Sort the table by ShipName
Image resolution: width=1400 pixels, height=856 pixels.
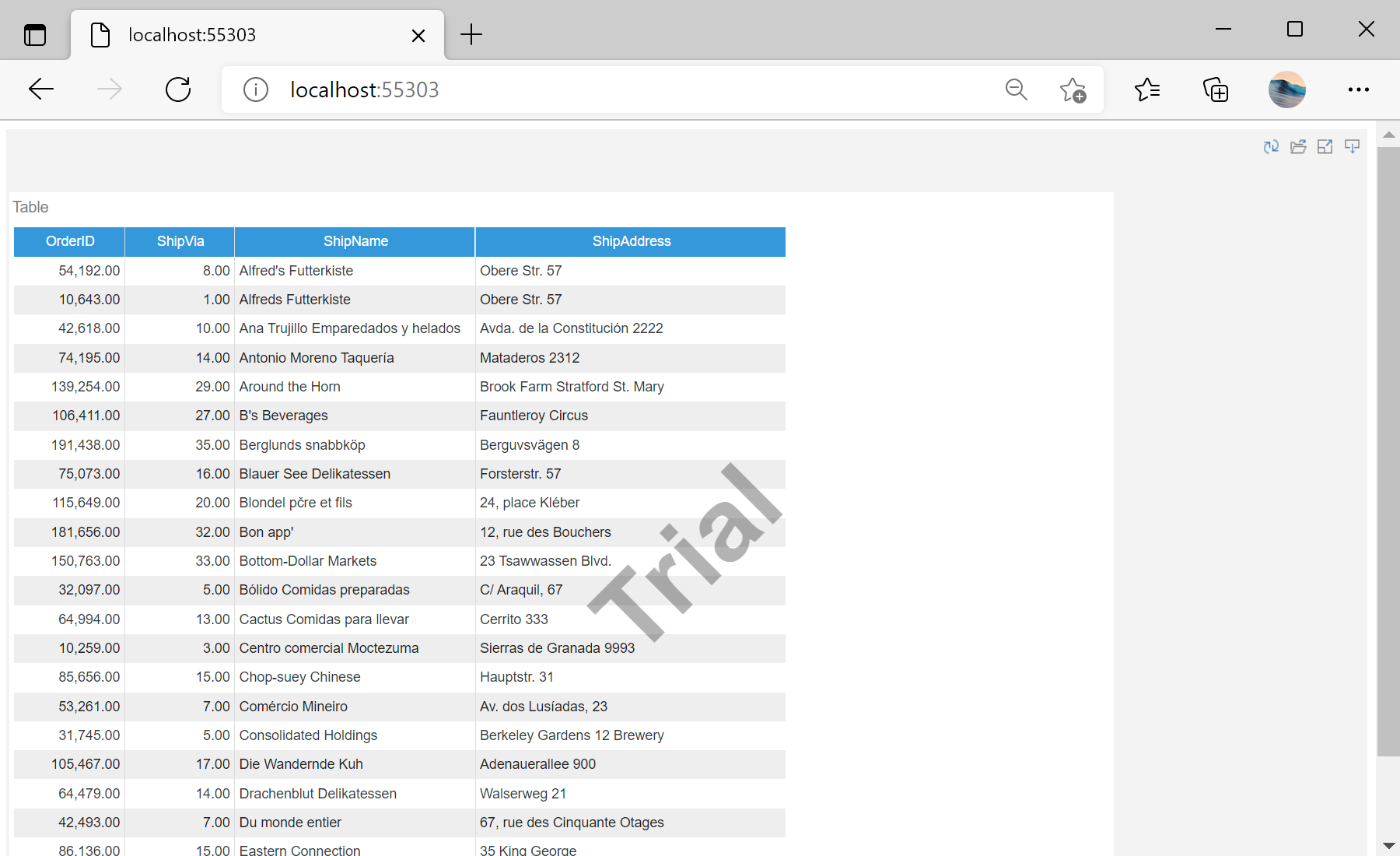[355, 241]
